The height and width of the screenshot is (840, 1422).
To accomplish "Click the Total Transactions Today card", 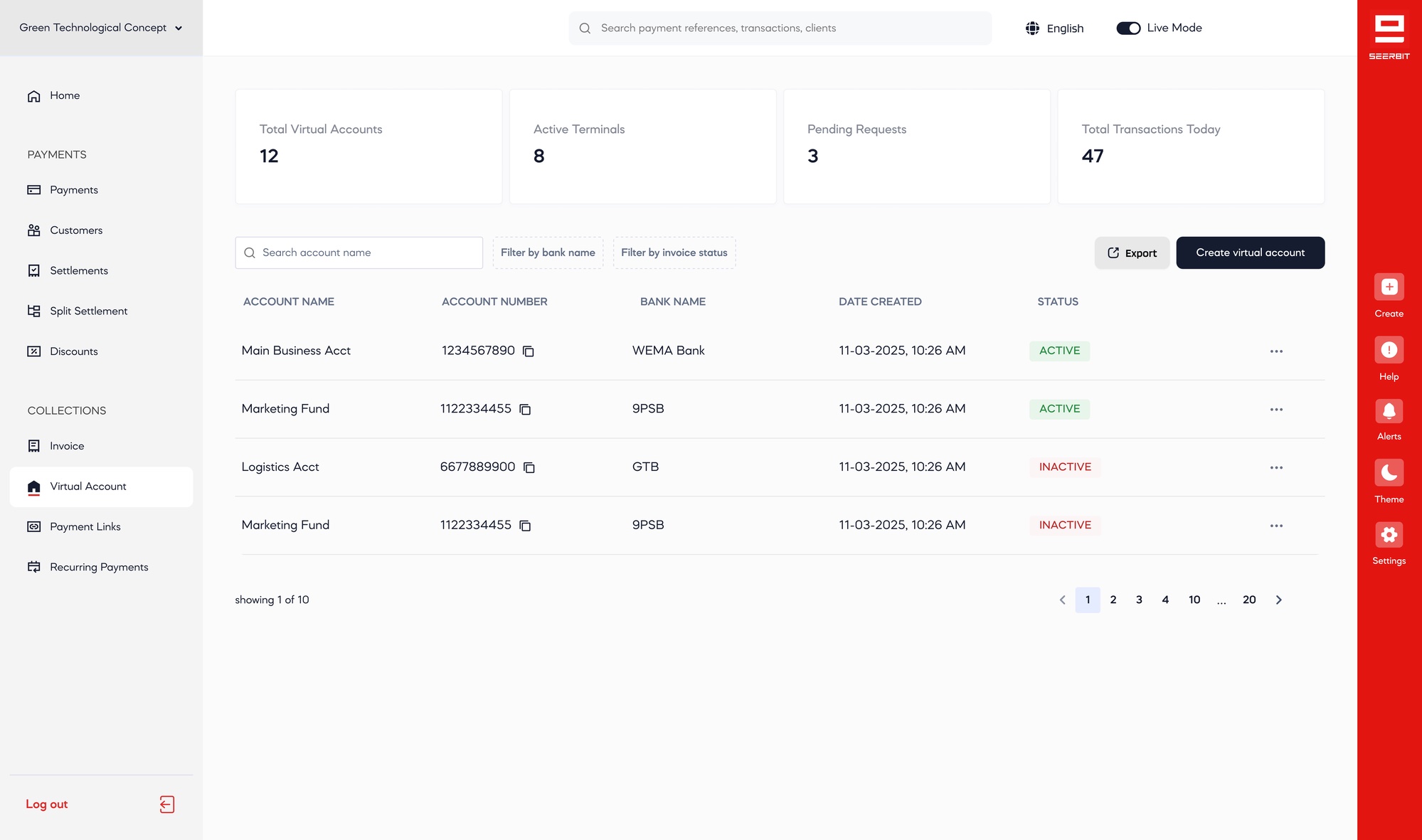I will (x=1191, y=147).
